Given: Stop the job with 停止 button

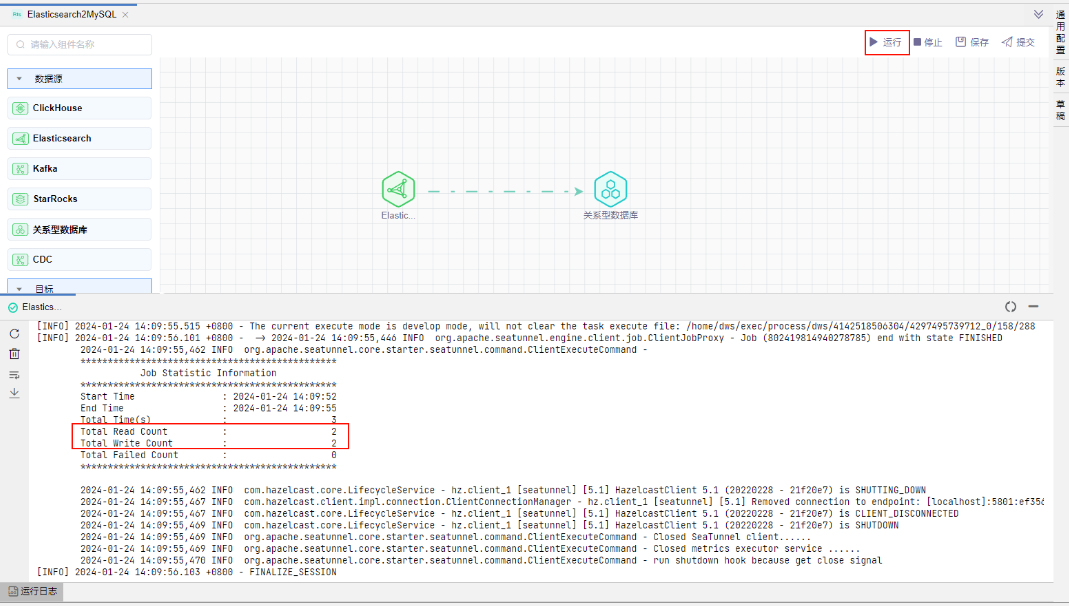Looking at the screenshot, I should (928, 42).
